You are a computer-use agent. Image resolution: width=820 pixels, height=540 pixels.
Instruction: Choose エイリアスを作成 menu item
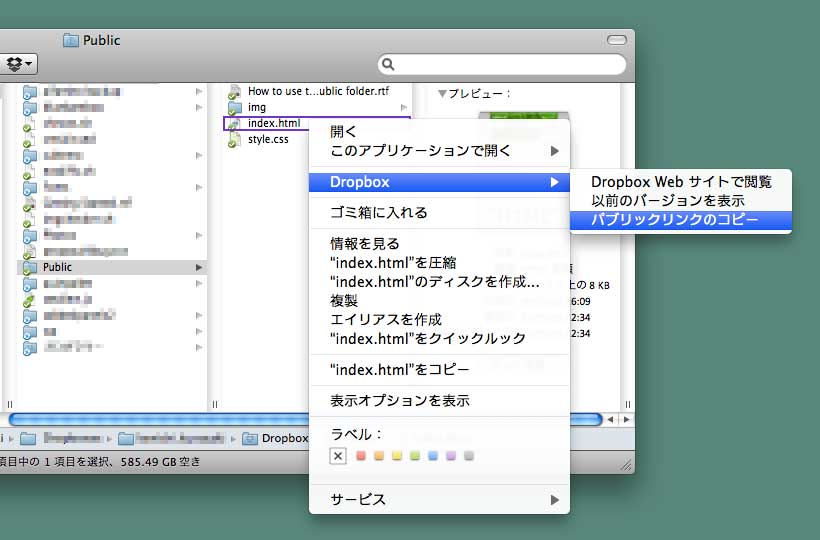[x=439, y=319]
